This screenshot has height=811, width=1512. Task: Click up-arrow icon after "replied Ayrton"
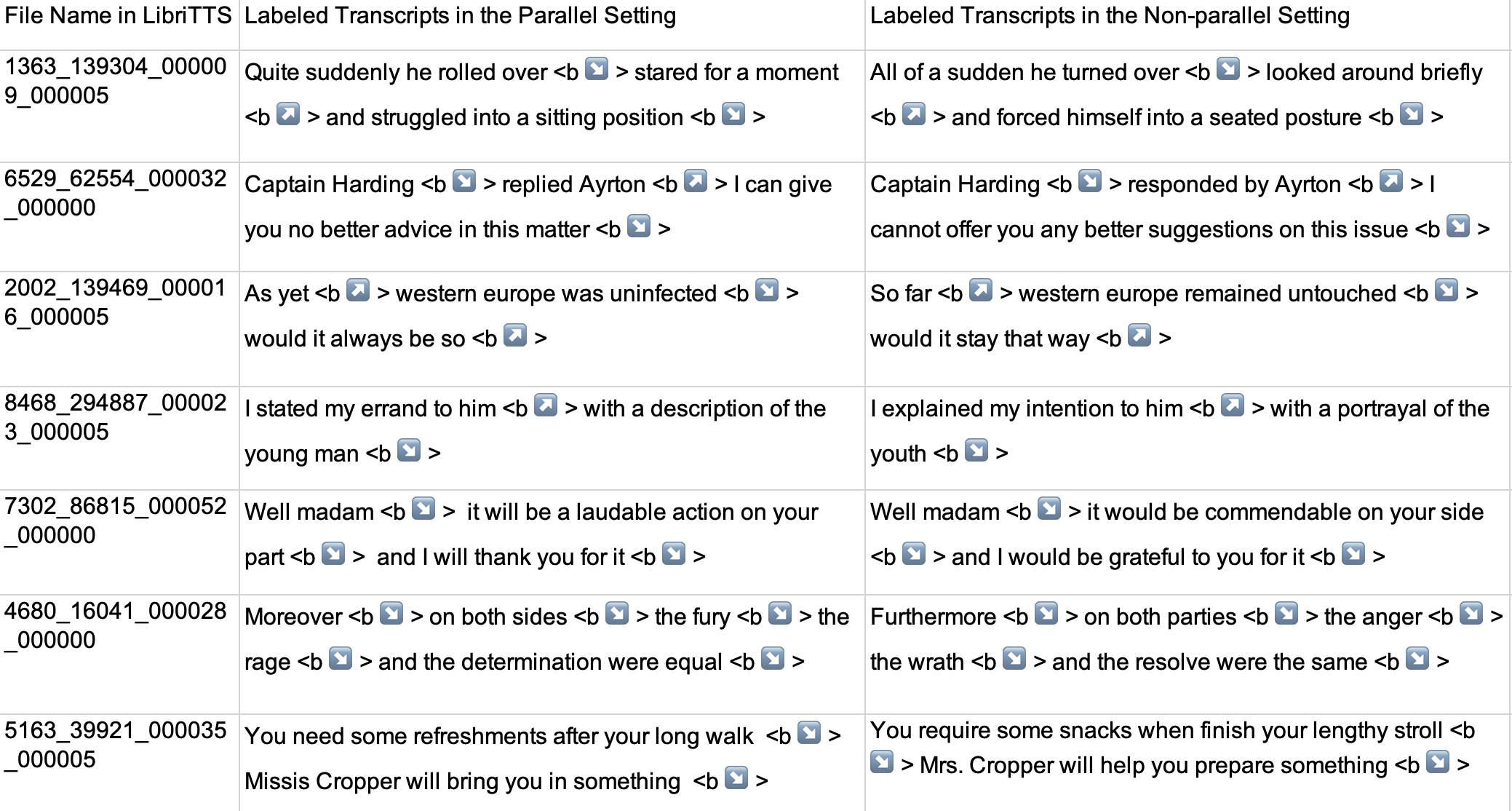coord(696,181)
